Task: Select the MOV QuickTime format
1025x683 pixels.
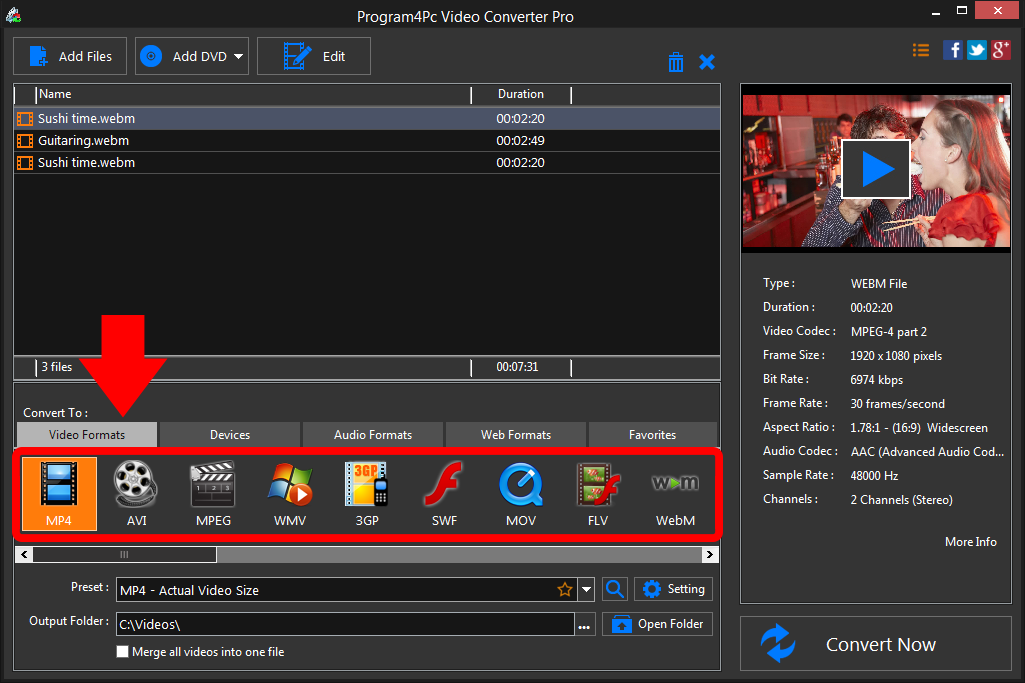Action: tap(520, 493)
